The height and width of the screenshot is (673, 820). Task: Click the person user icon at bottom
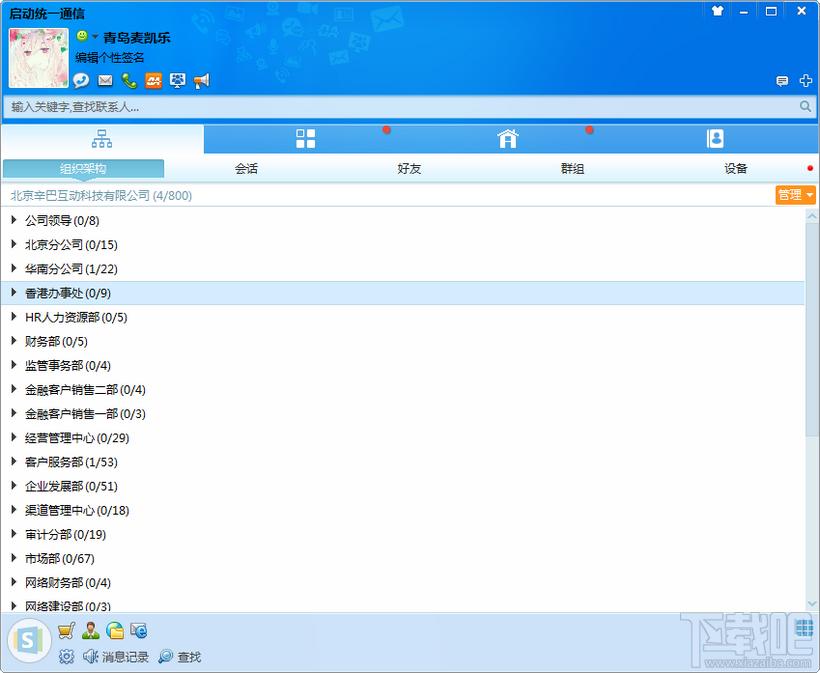point(91,631)
